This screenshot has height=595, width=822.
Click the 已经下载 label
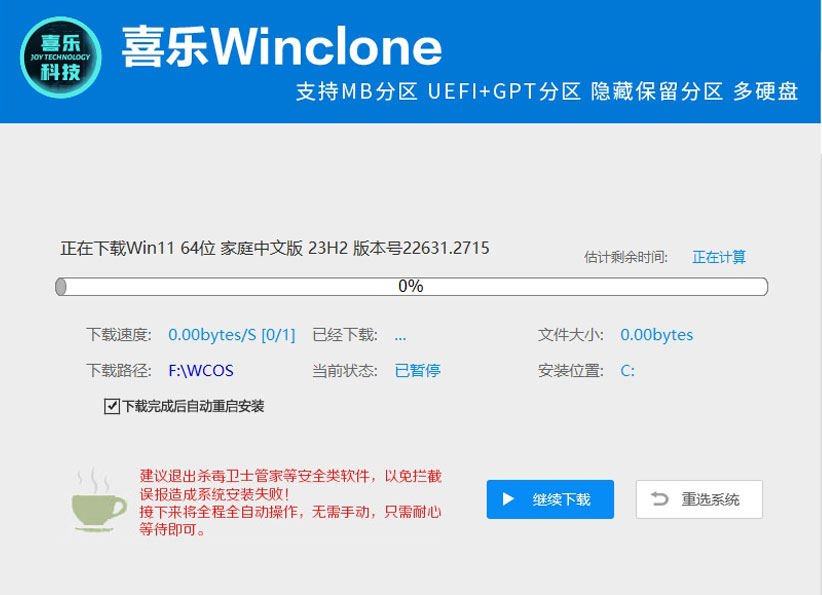pos(345,334)
